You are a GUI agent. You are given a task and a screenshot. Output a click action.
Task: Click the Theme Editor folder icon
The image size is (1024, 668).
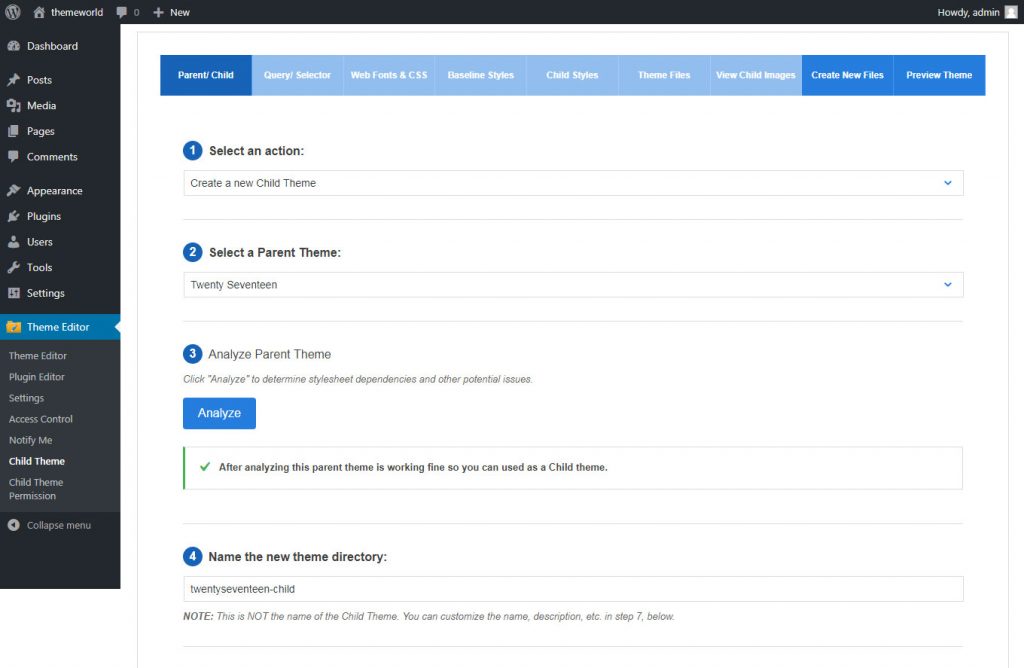(14, 326)
